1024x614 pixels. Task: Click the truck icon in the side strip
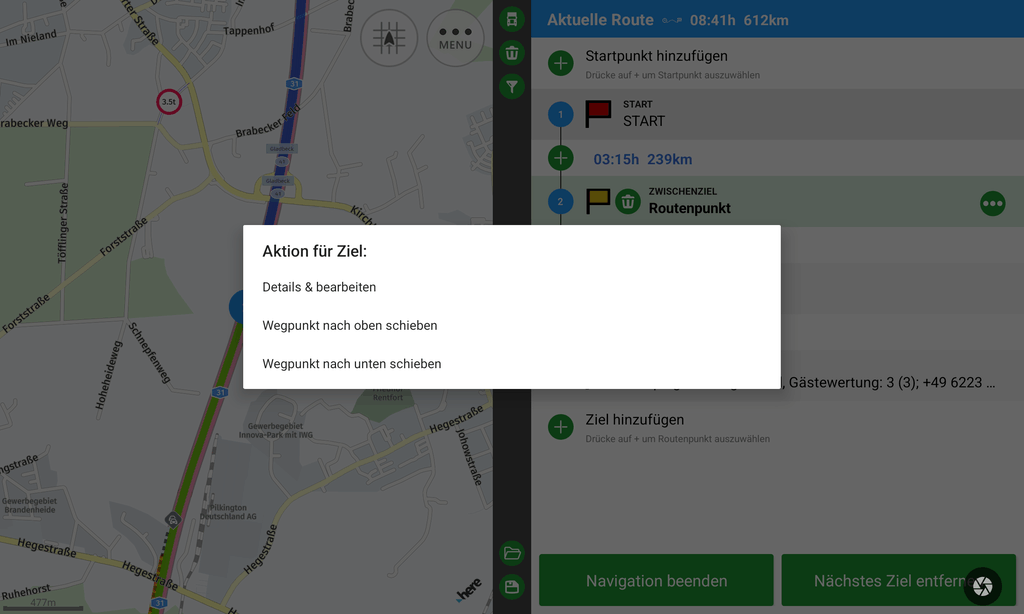tap(512, 19)
